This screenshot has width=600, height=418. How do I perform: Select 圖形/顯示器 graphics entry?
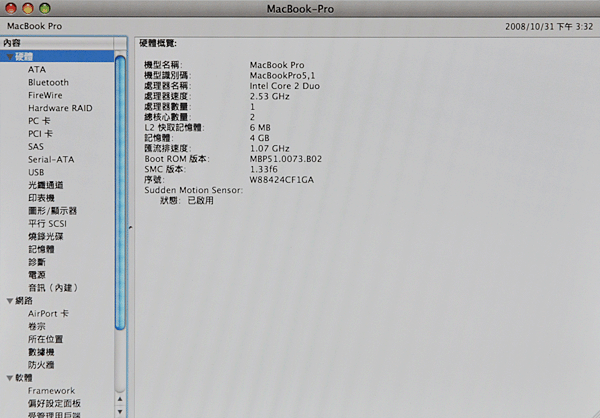click(52, 211)
